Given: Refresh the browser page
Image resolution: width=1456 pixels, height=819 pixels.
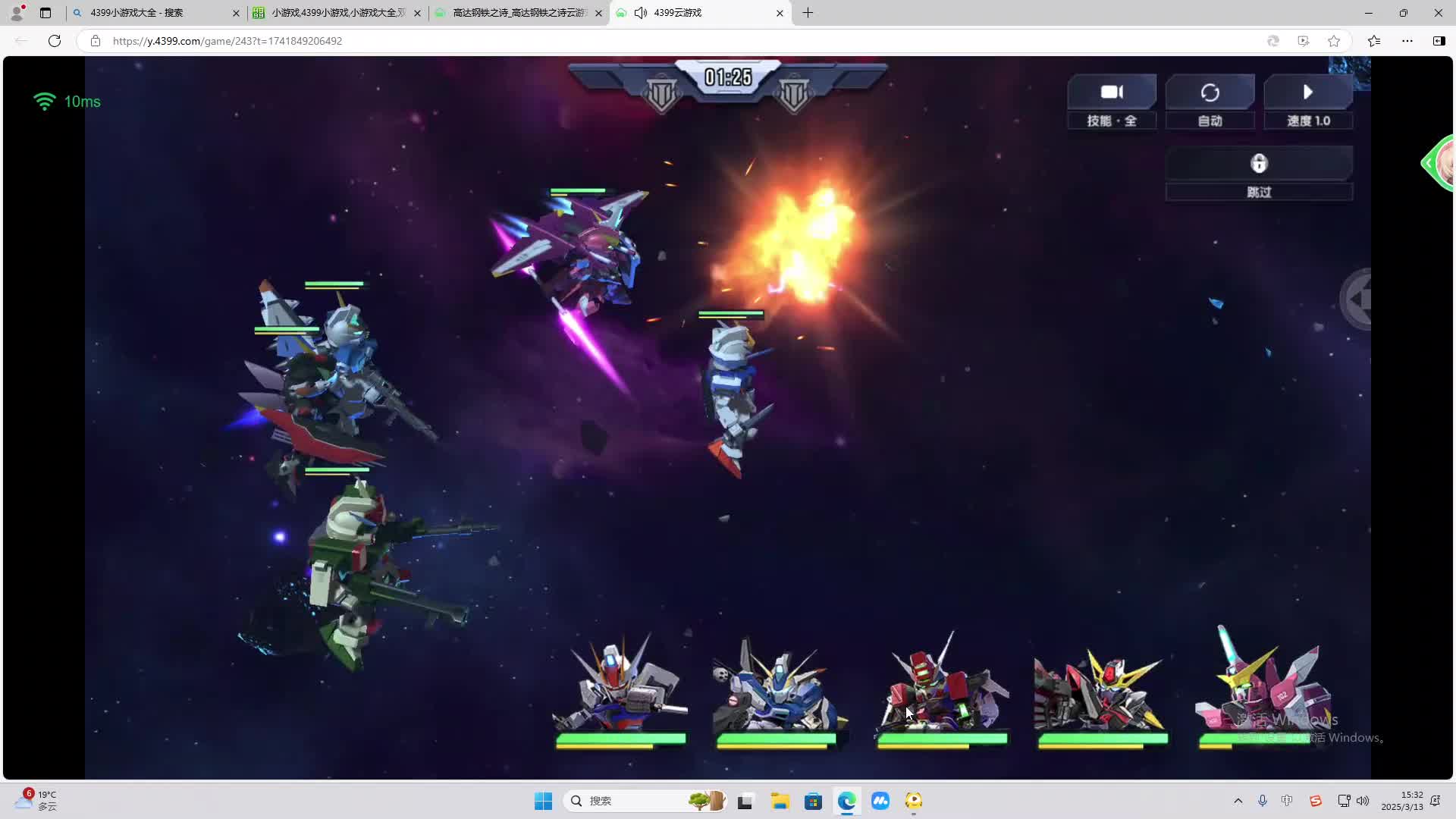Looking at the screenshot, I should click(55, 41).
